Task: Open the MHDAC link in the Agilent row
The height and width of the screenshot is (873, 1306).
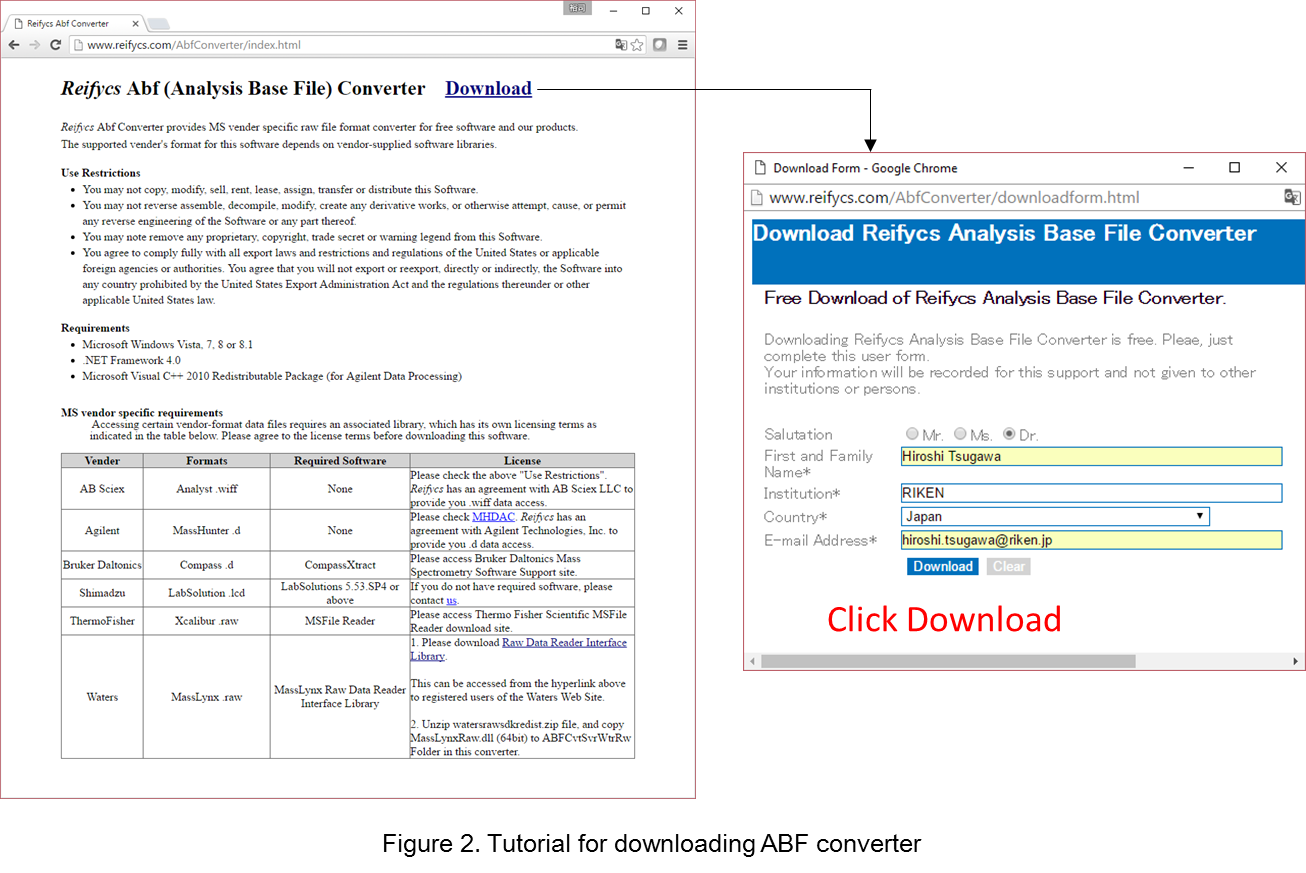Action: pyautogui.click(x=492, y=517)
